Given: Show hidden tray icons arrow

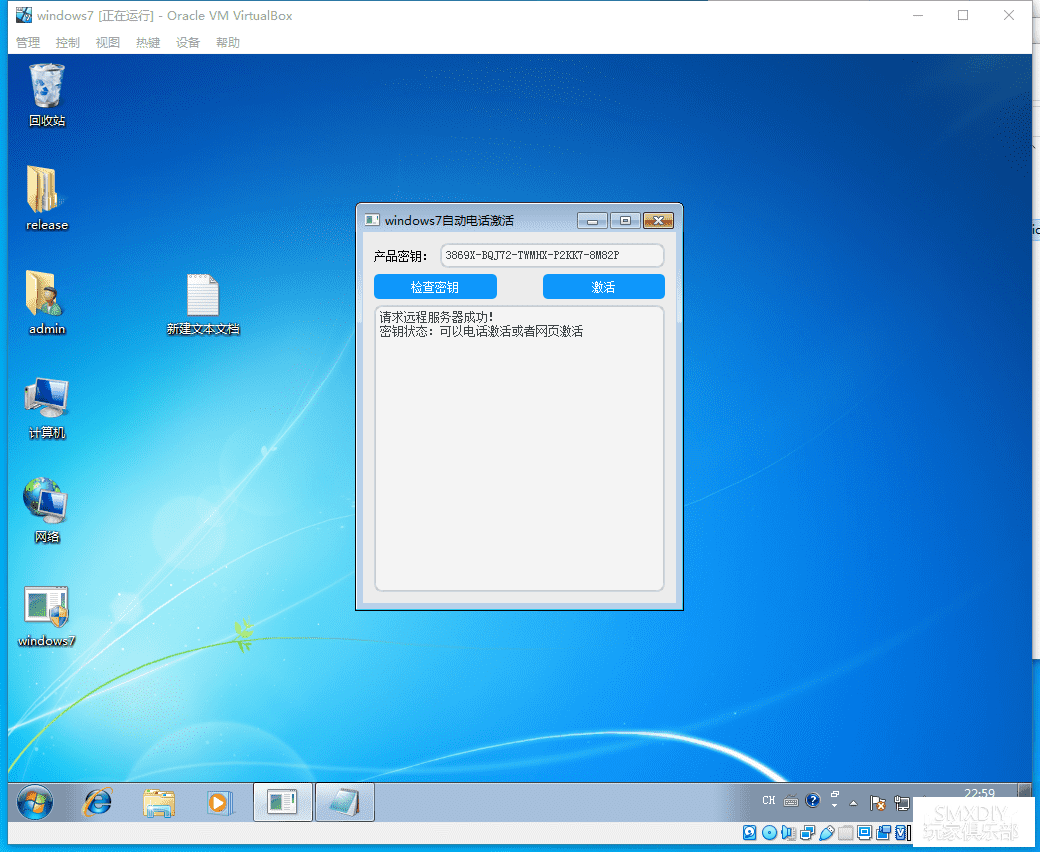Looking at the screenshot, I should pyautogui.click(x=854, y=803).
